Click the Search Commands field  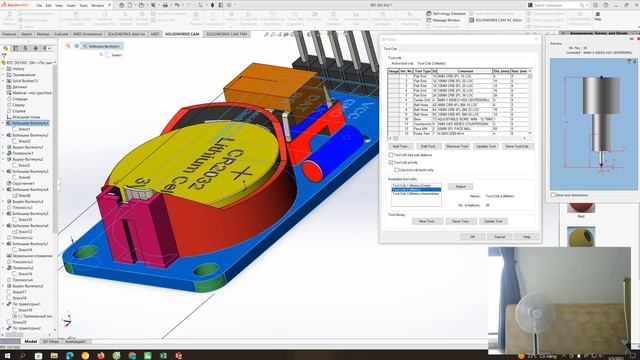558,5
